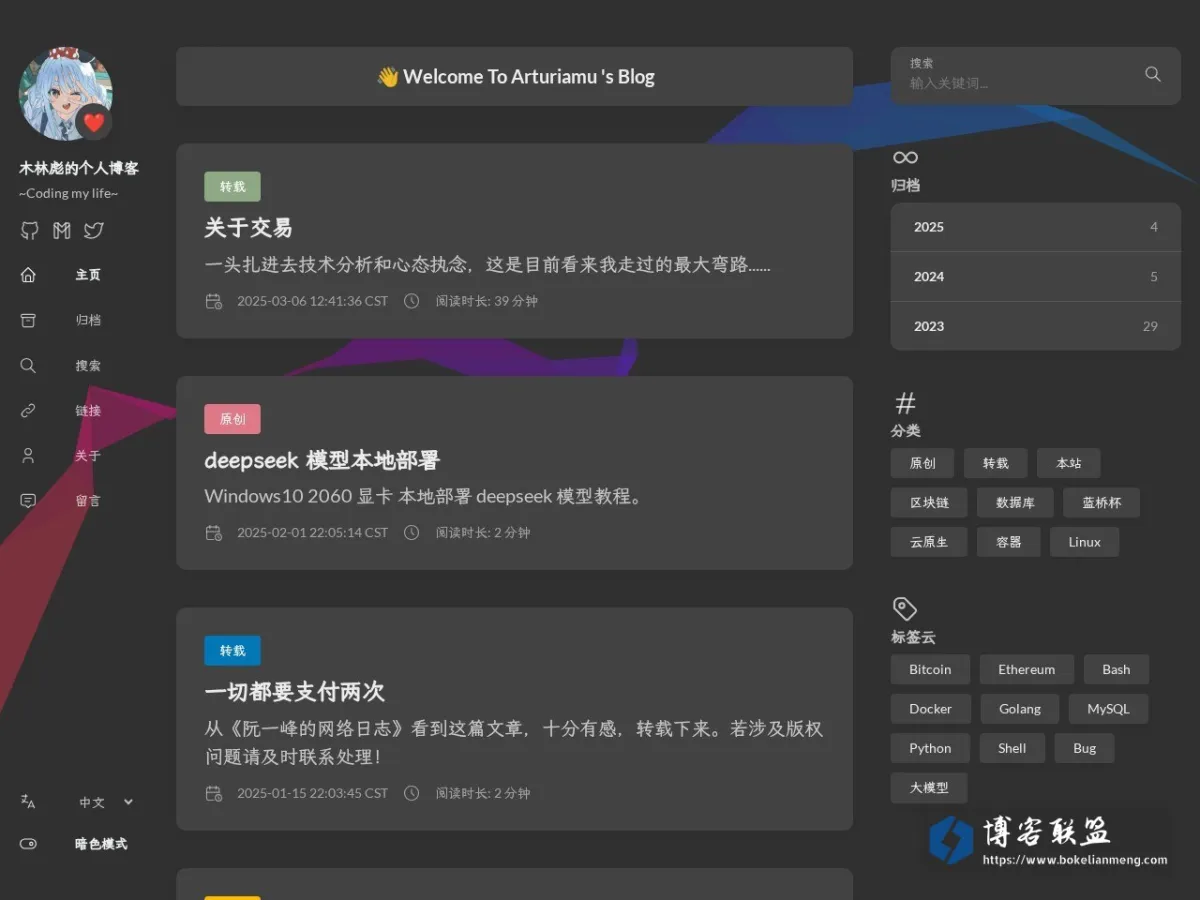Select the Linux category
Screen dimensions: 1200x900
pos(1084,542)
